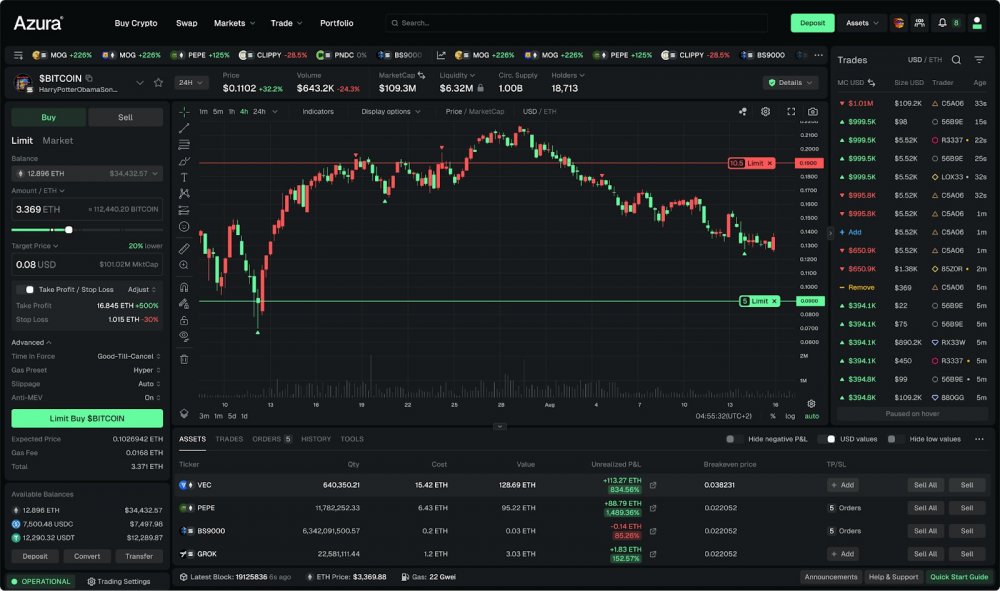Open chart settings via the gear icon
The height and width of the screenshot is (591, 1000).
tap(765, 112)
